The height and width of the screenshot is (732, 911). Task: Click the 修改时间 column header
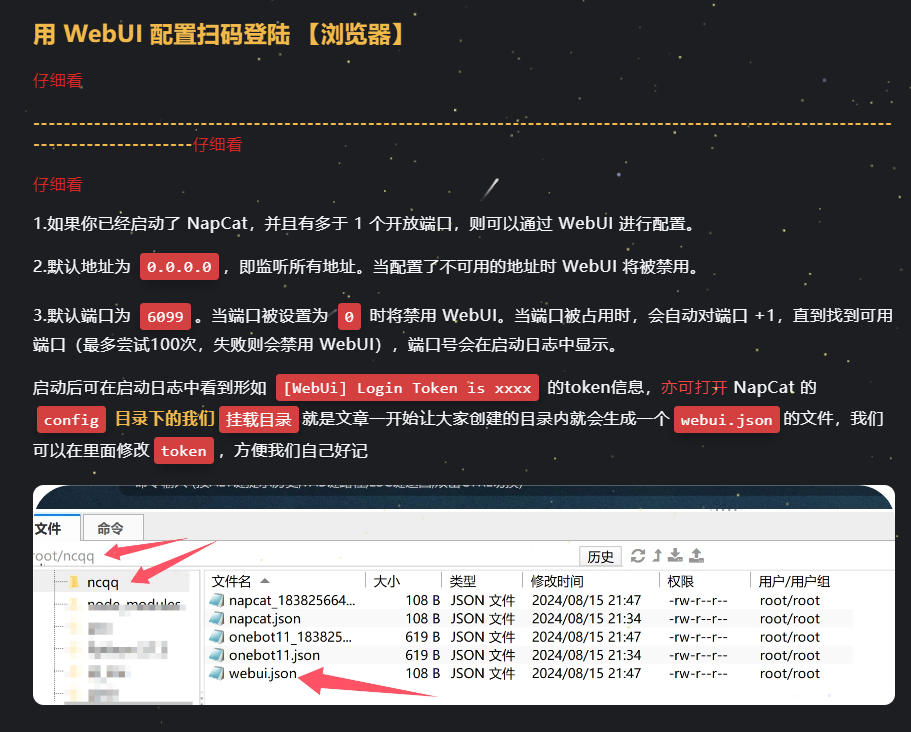tap(557, 581)
